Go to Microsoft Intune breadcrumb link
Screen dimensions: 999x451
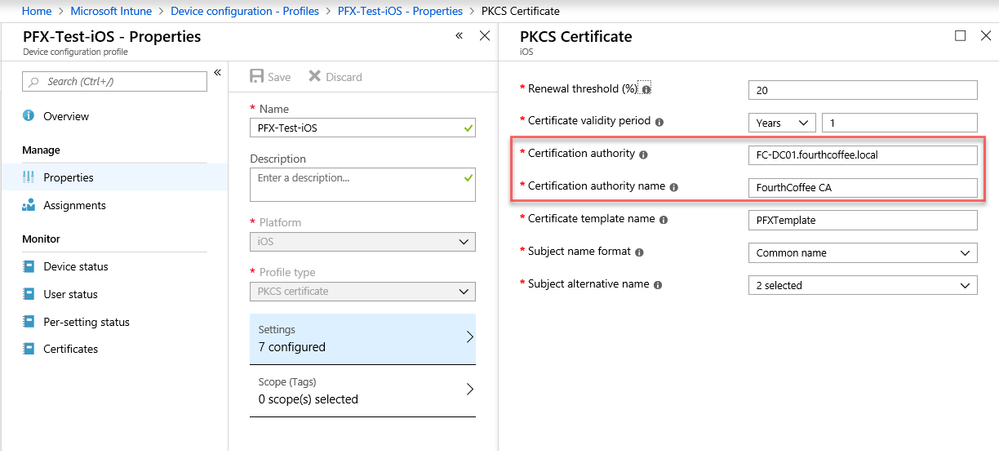[x=111, y=11]
